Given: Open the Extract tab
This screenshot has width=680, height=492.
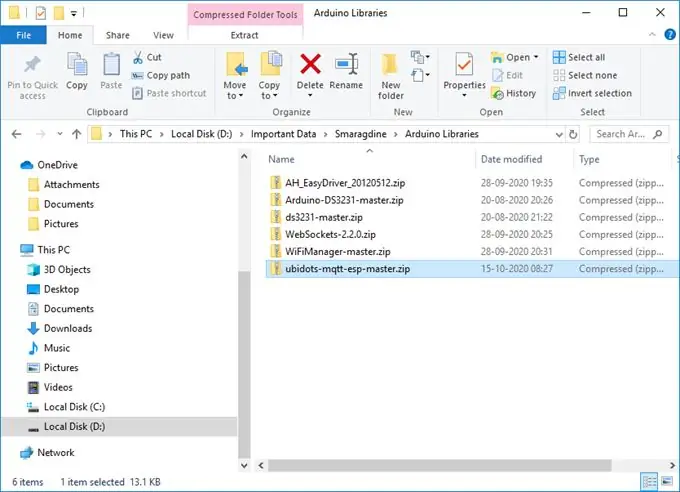Looking at the screenshot, I should click(245, 35).
